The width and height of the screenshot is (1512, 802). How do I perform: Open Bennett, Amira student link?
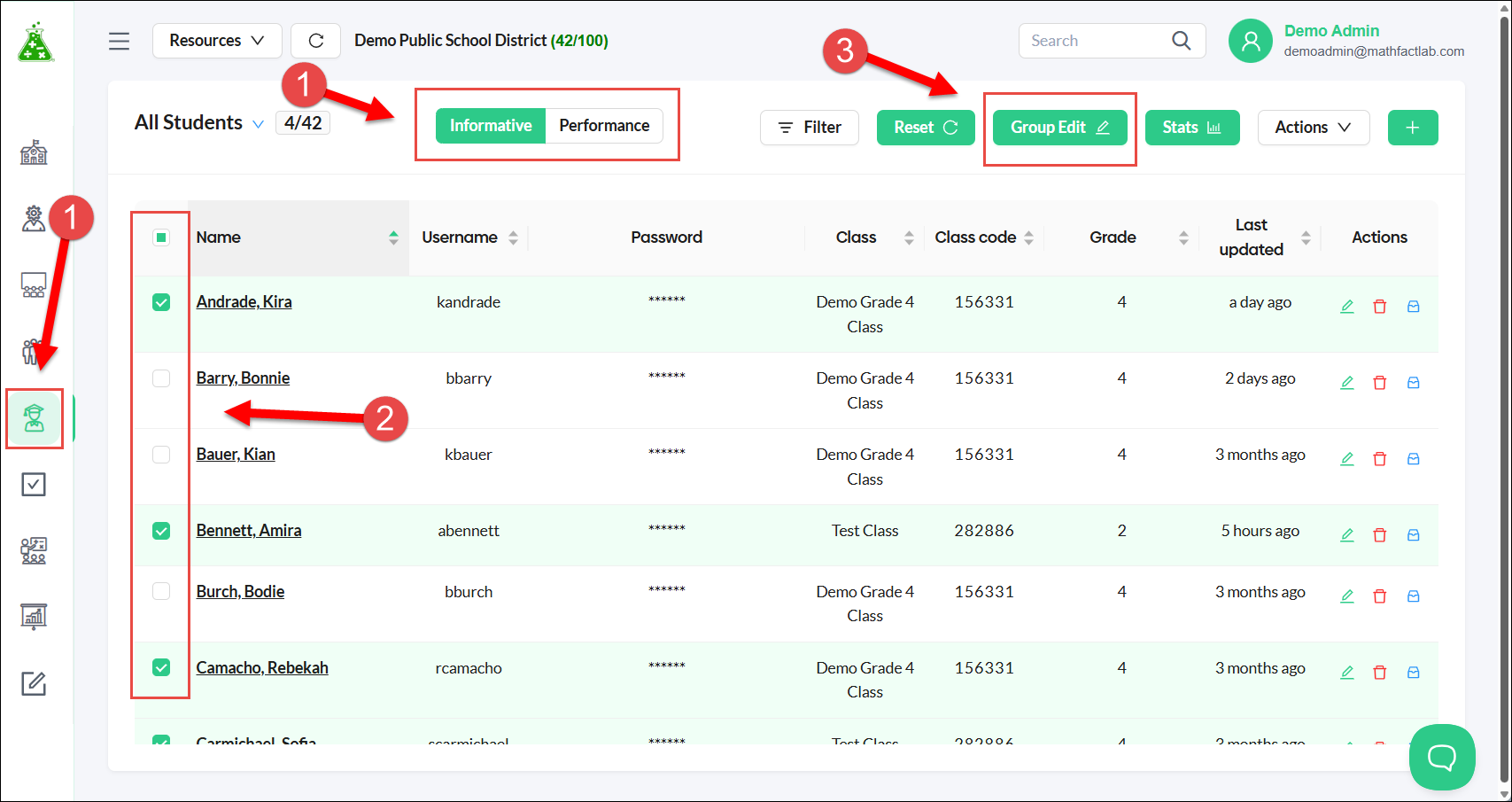pyautogui.click(x=249, y=531)
